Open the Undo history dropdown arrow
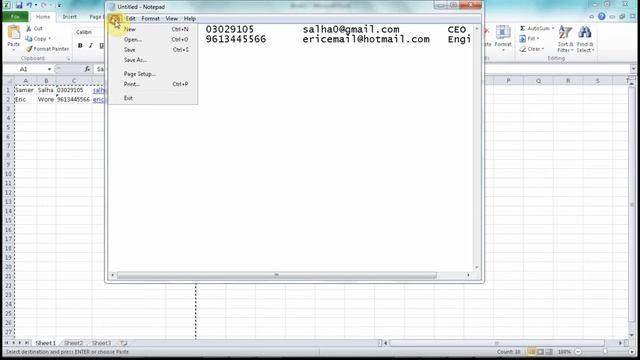The width and height of the screenshot is (640, 360). pyautogui.click(x=36, y=5)
